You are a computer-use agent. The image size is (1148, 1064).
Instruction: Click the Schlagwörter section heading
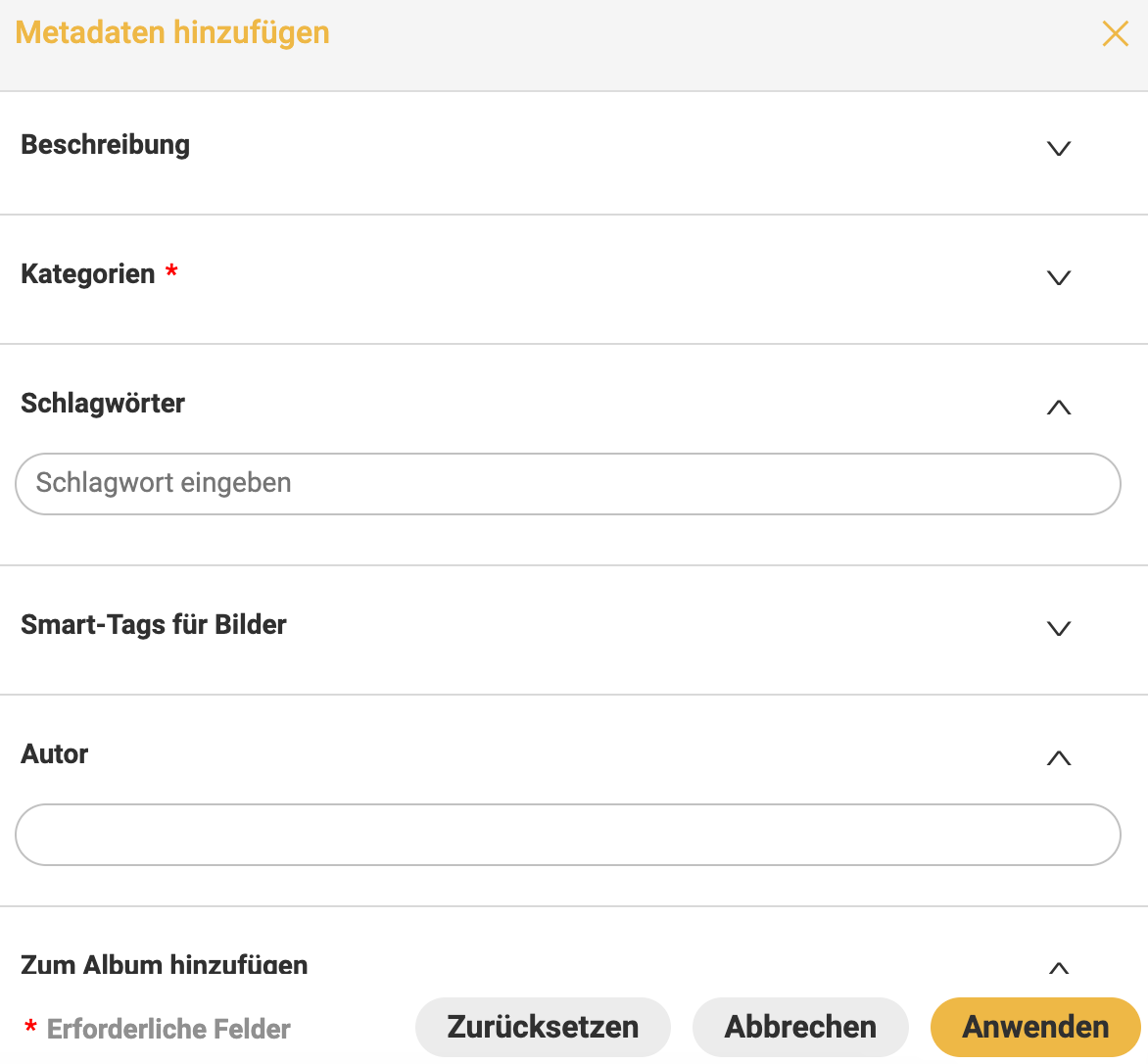(x=103, y=404)
